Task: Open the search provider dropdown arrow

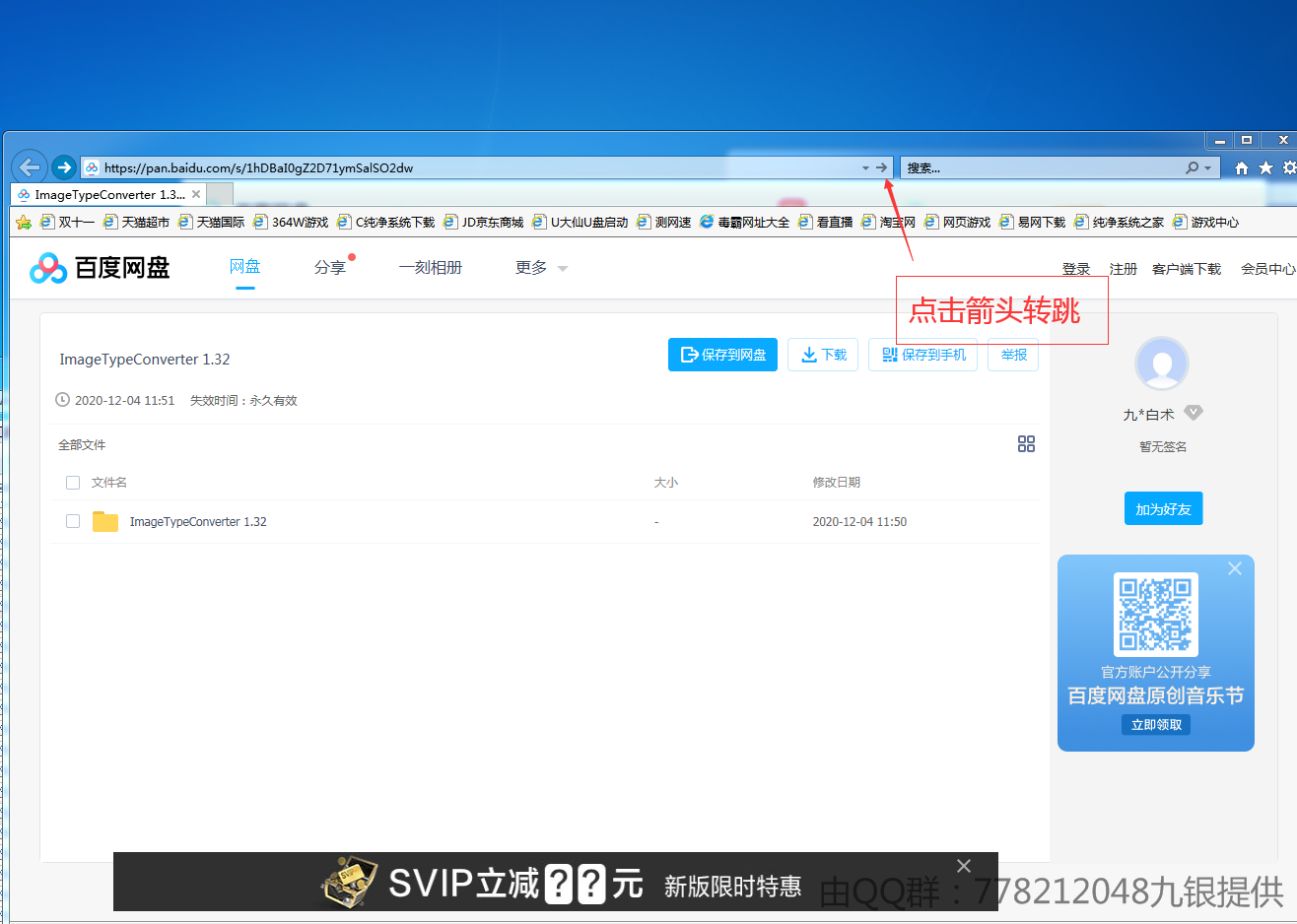Action: click(1207, 168)
